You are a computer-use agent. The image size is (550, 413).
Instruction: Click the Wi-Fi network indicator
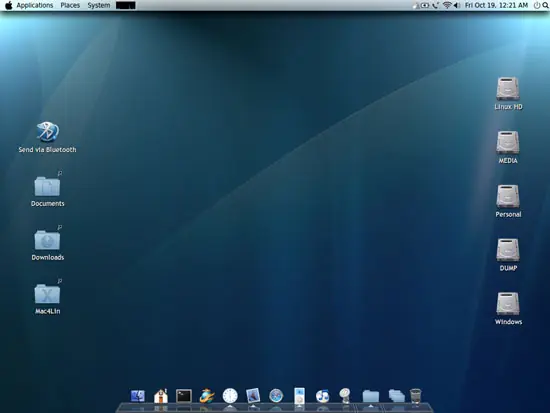[x=447, y=5]
